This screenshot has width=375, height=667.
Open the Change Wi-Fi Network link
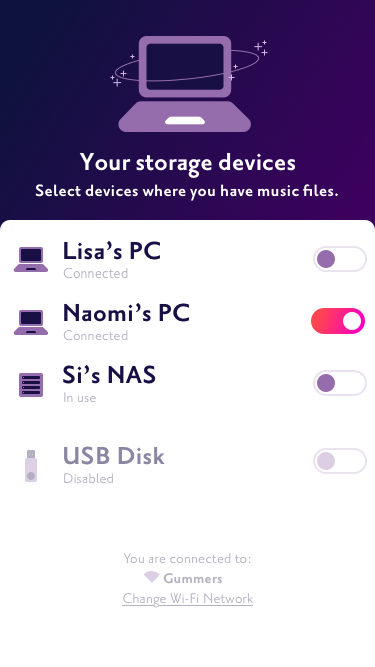click(x=188, y=599)
